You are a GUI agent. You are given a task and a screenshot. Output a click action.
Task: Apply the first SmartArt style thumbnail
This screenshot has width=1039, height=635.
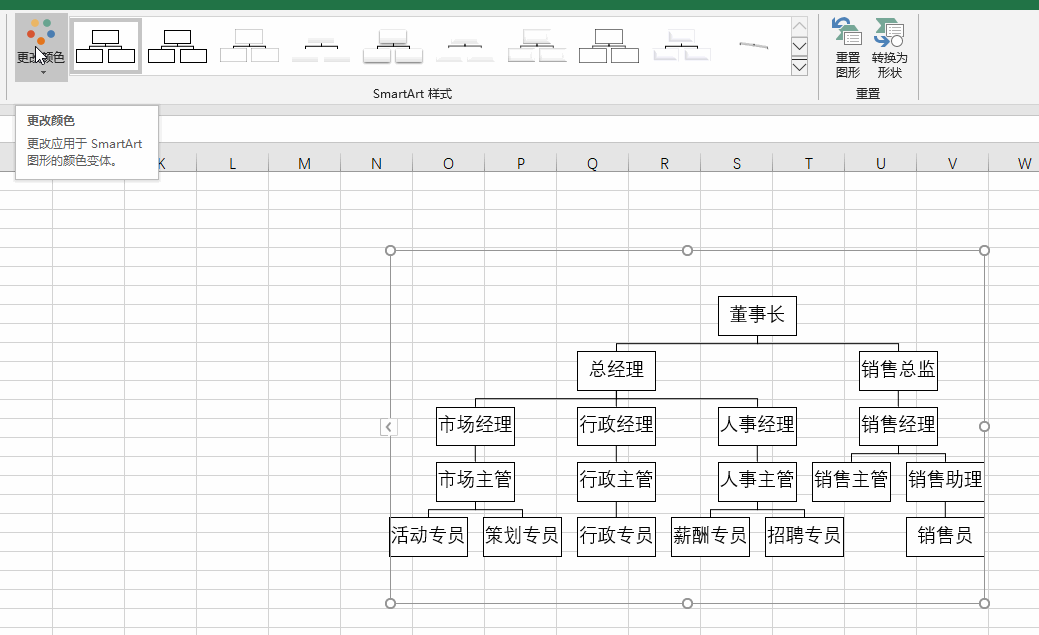(105, 45)
